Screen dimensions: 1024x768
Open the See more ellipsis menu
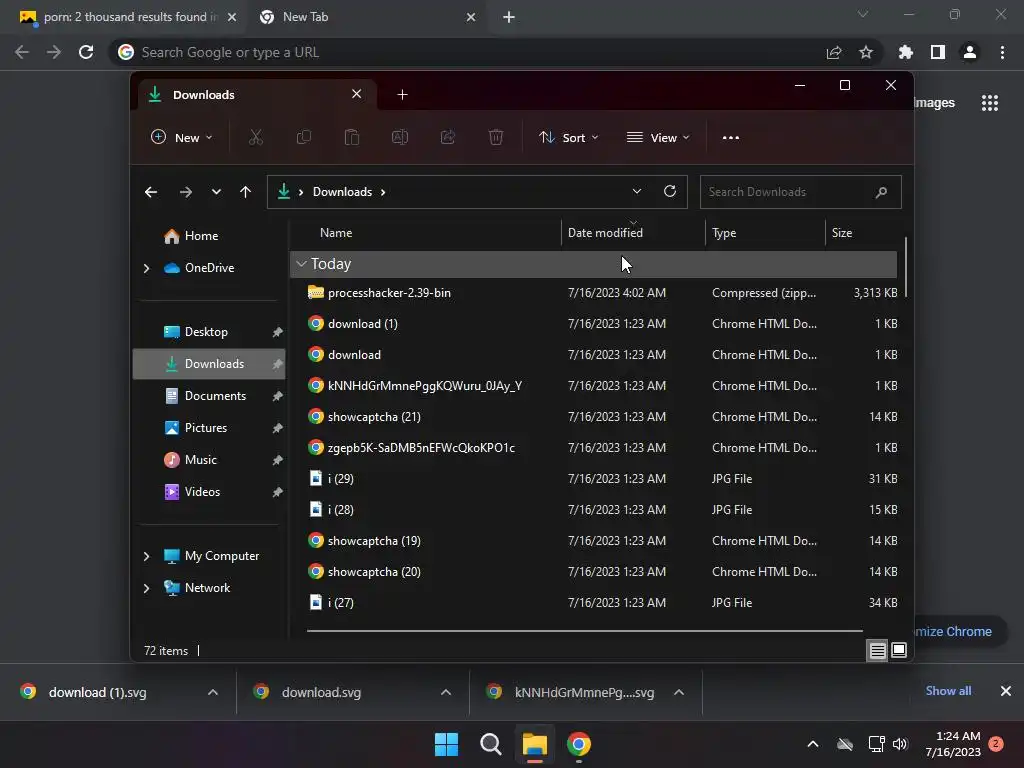click(x=731, y=138)
